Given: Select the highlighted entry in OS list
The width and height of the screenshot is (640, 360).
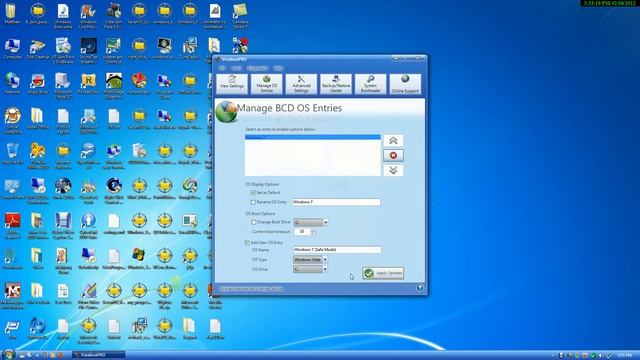Looking at the screenshot, I should pyautogui.click(x=313, y=138).
